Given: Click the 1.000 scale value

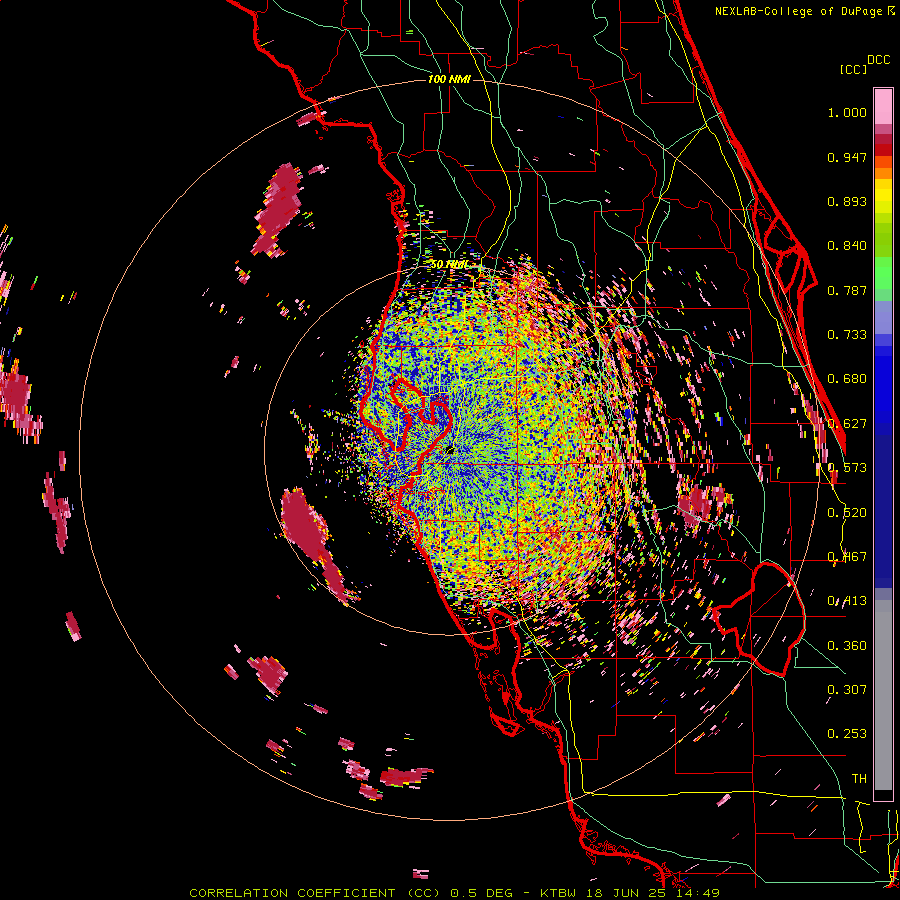Looking at the screenshot, I should point(847,112).
